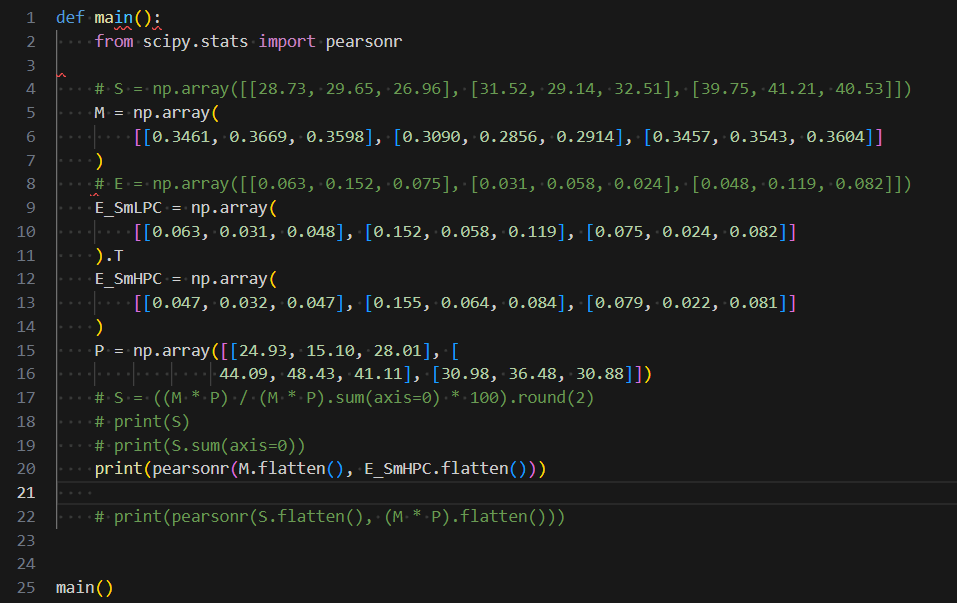
Task: Click line number 21 in the gutter
Action: (30, 491)
